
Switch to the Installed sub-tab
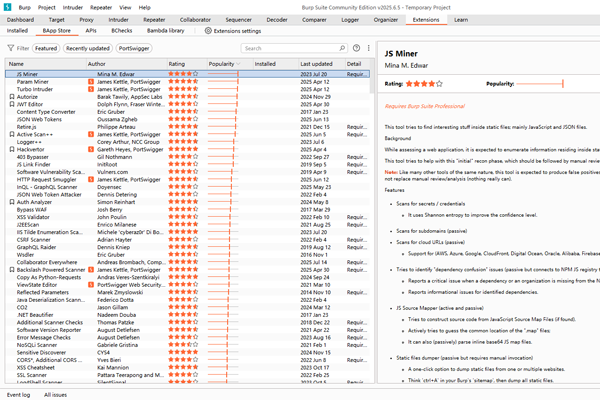click(x=17, y=31)
